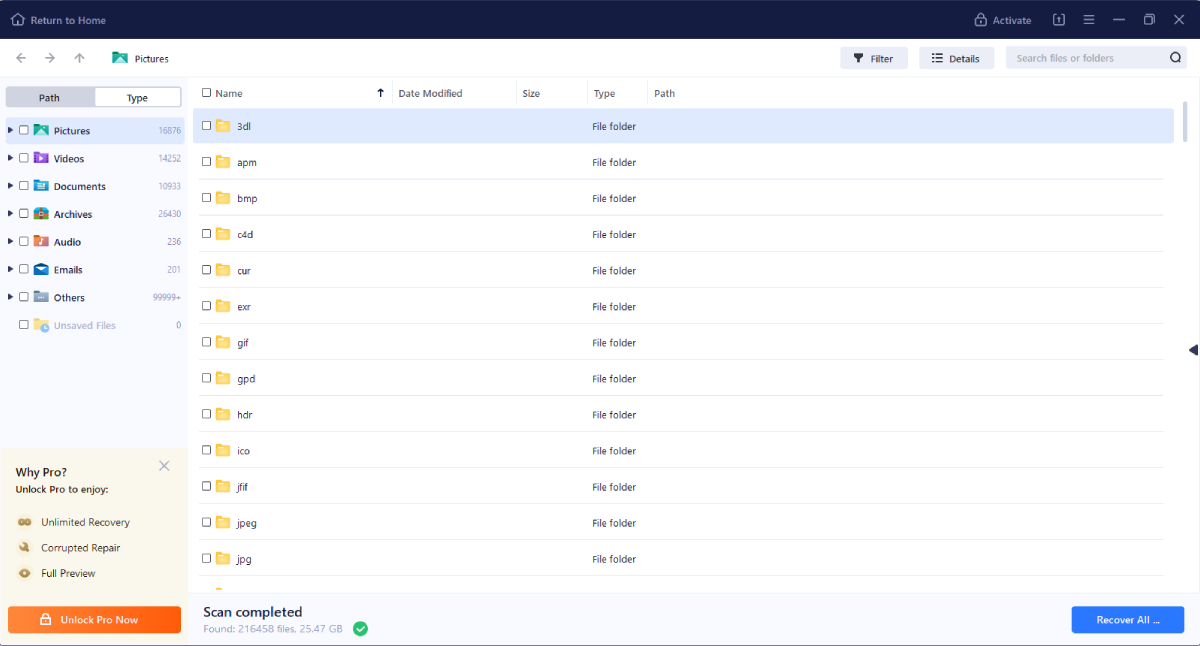Image resolution: width=1200 pixels, height=646 pixels.
Task: Check the Archives category checkbox
Action: click(24, 214)
